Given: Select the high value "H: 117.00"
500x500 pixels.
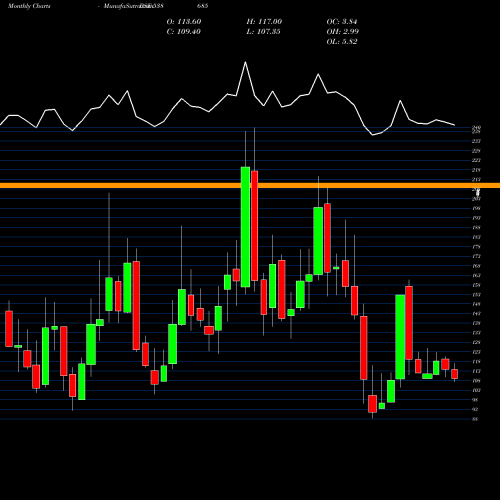Looking at the screenshot, I should (x=264, y=22).
